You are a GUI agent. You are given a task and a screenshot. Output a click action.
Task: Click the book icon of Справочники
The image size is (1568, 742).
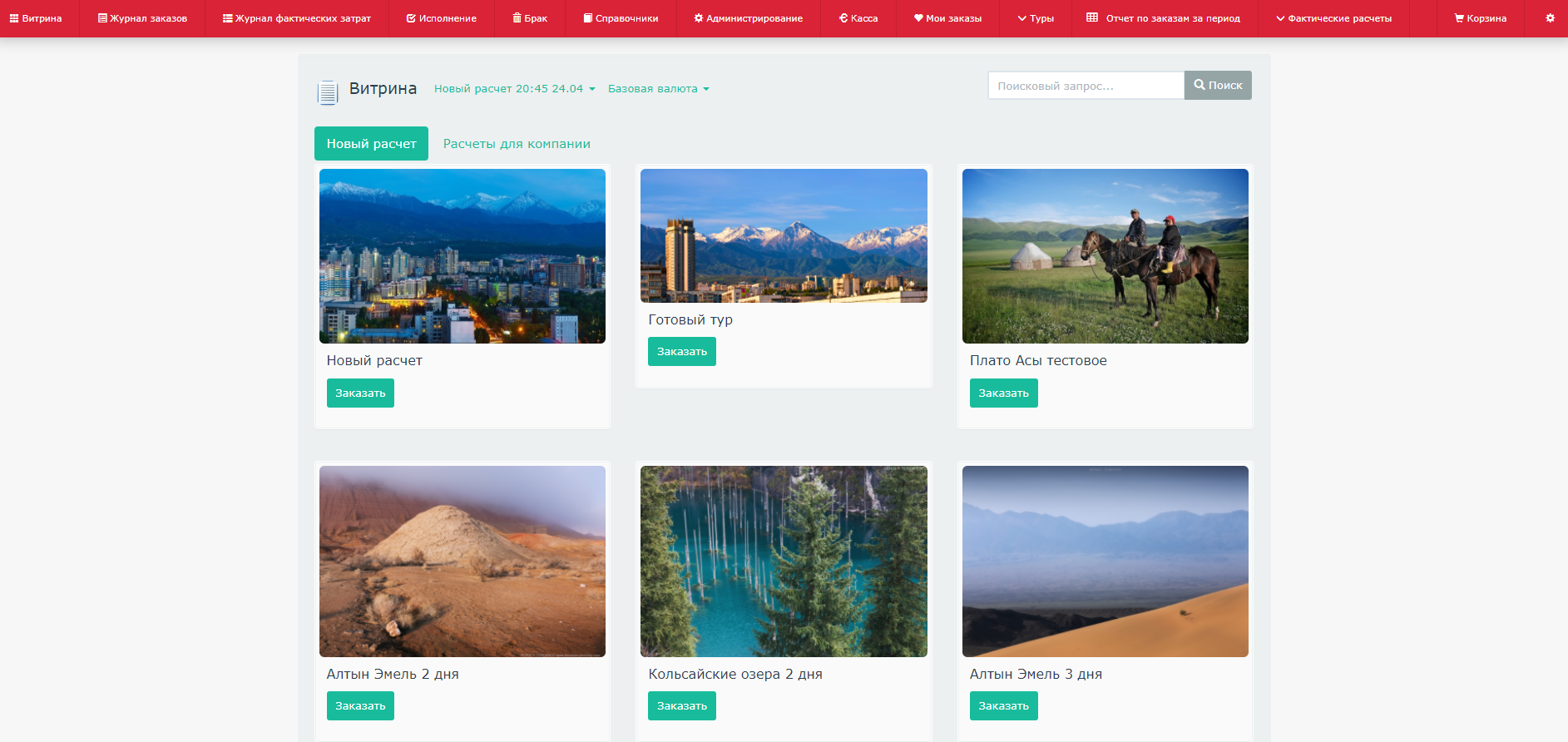coord(588,18)
